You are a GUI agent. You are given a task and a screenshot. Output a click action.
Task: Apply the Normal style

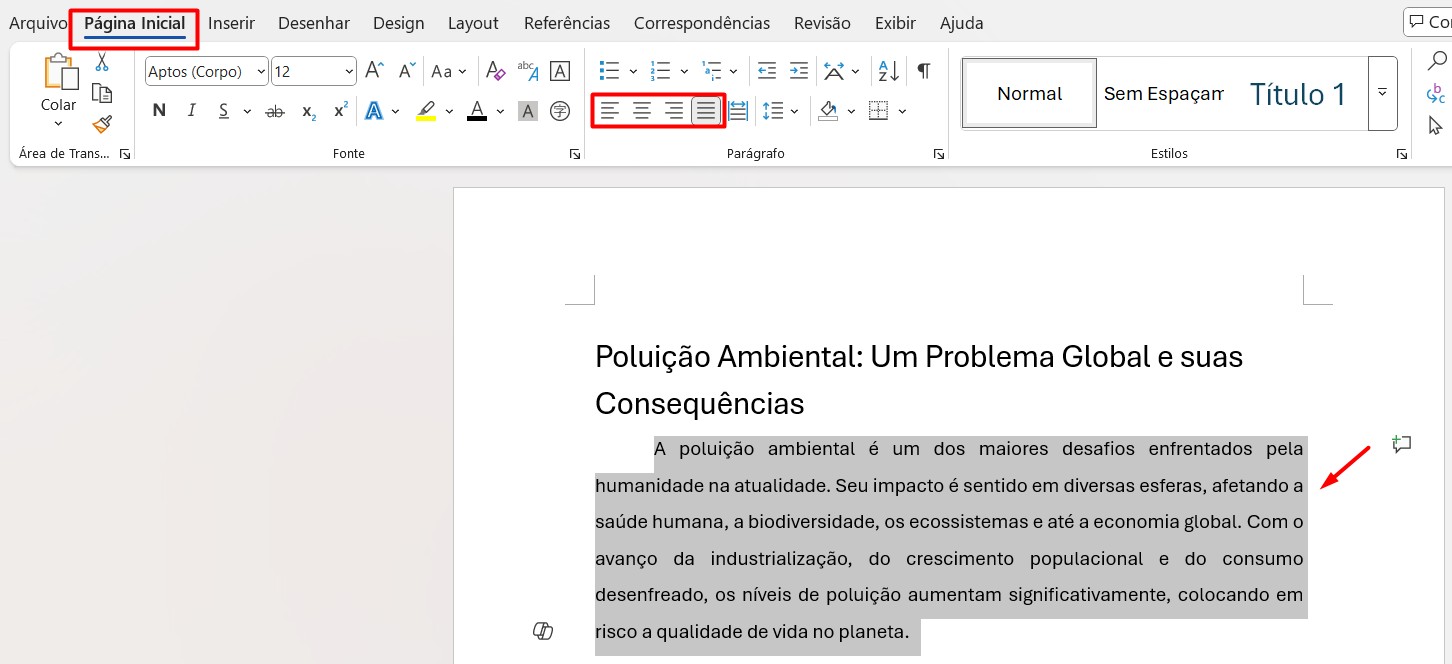pos(1029,93)
